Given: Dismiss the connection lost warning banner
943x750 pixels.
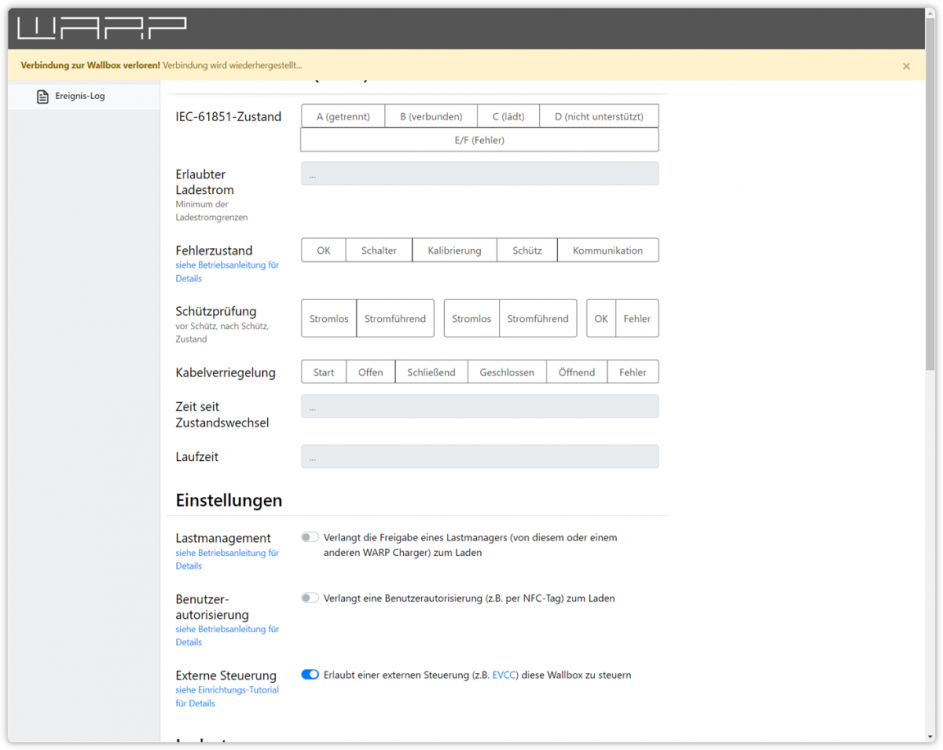Looking at the screenshot, I should 906,64.
